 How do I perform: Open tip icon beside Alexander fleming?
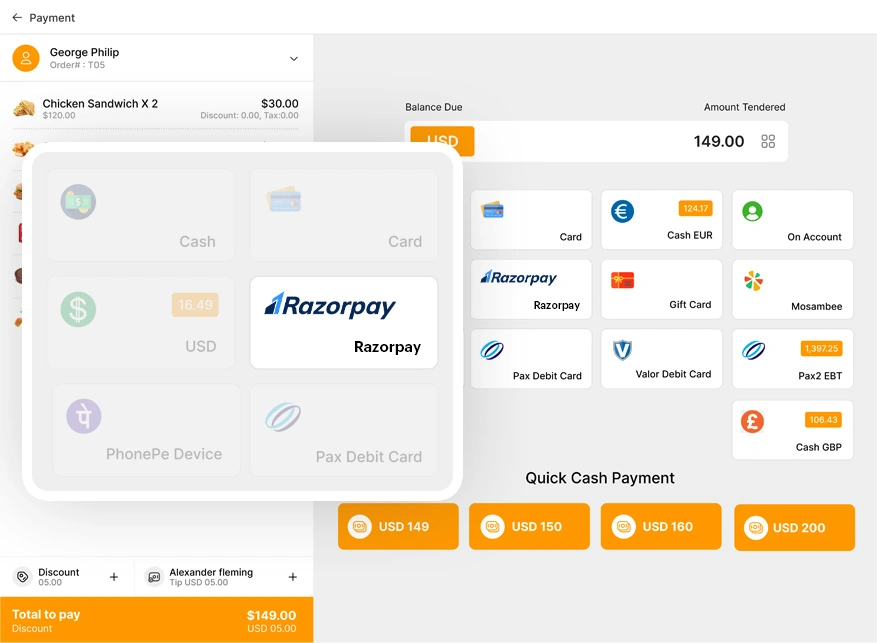pos(154,576)
